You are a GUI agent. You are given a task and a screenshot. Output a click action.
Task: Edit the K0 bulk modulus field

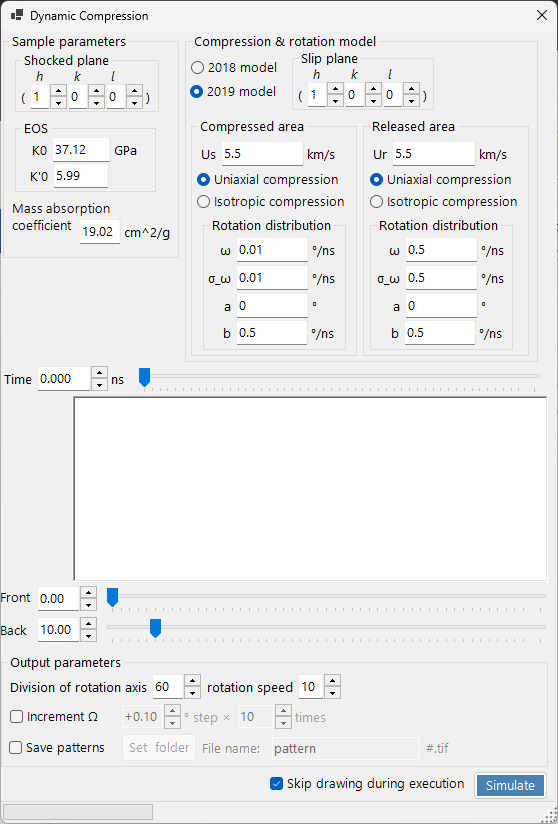pyautogui.click(x=81, y=150)
